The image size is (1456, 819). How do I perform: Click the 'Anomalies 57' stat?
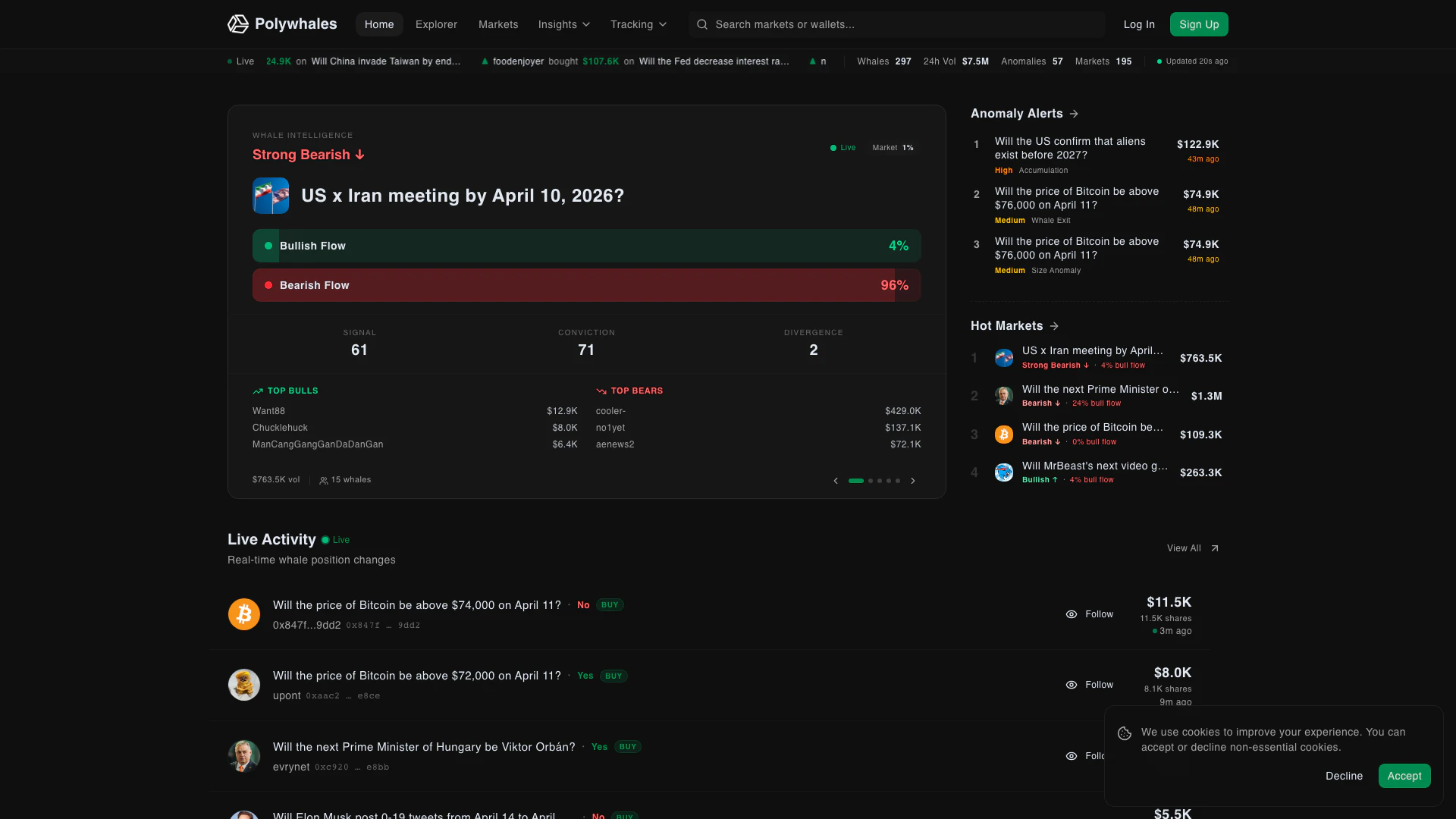click(1031, 61)
